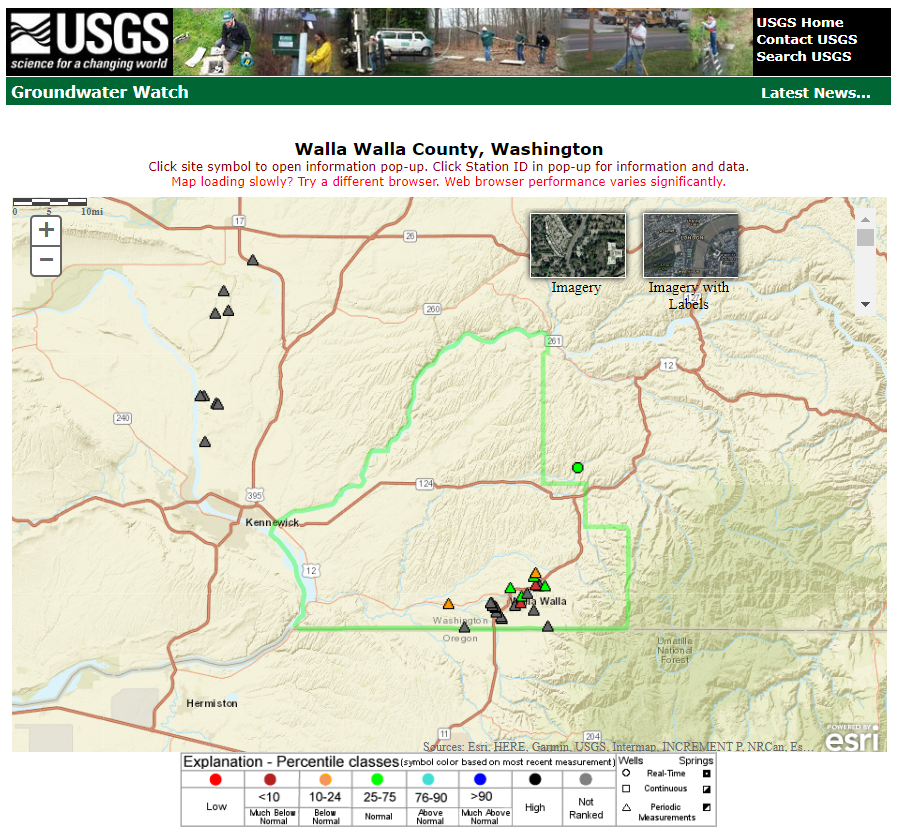Click the esri logo on the map
The height and width of the screenshot is (840, 898).
(x=852, y=738)
